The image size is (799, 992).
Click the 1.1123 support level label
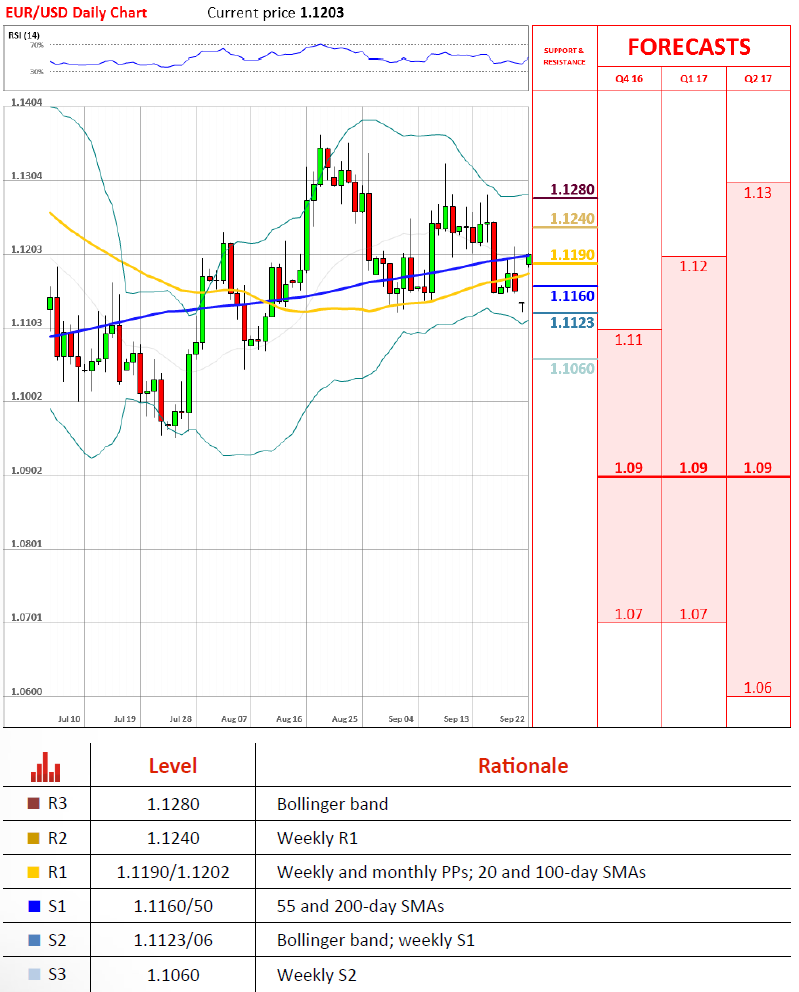[573, 322]
